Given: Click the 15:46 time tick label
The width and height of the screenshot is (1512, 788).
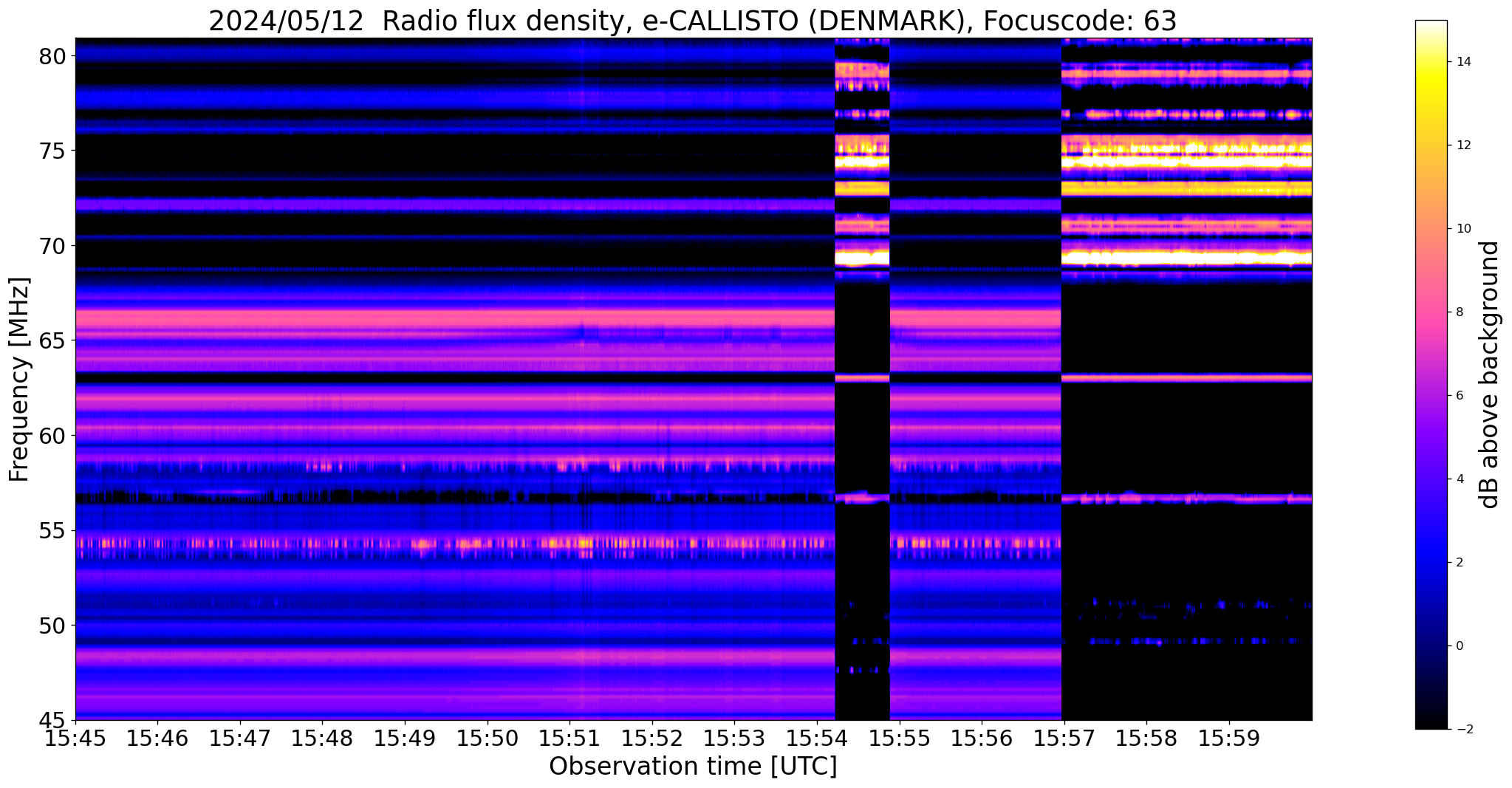Looking at the screenshot, I should pos(157,738).
